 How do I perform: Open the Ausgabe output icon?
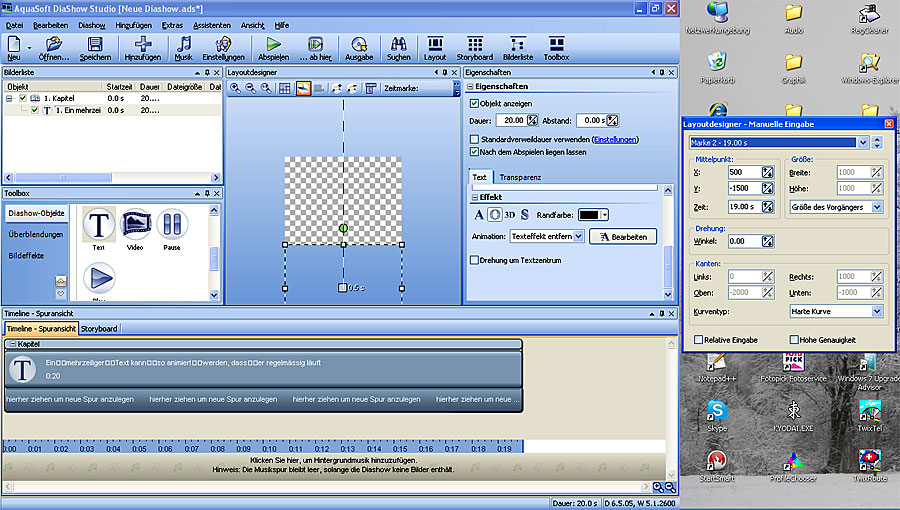(x=359, y=45)
